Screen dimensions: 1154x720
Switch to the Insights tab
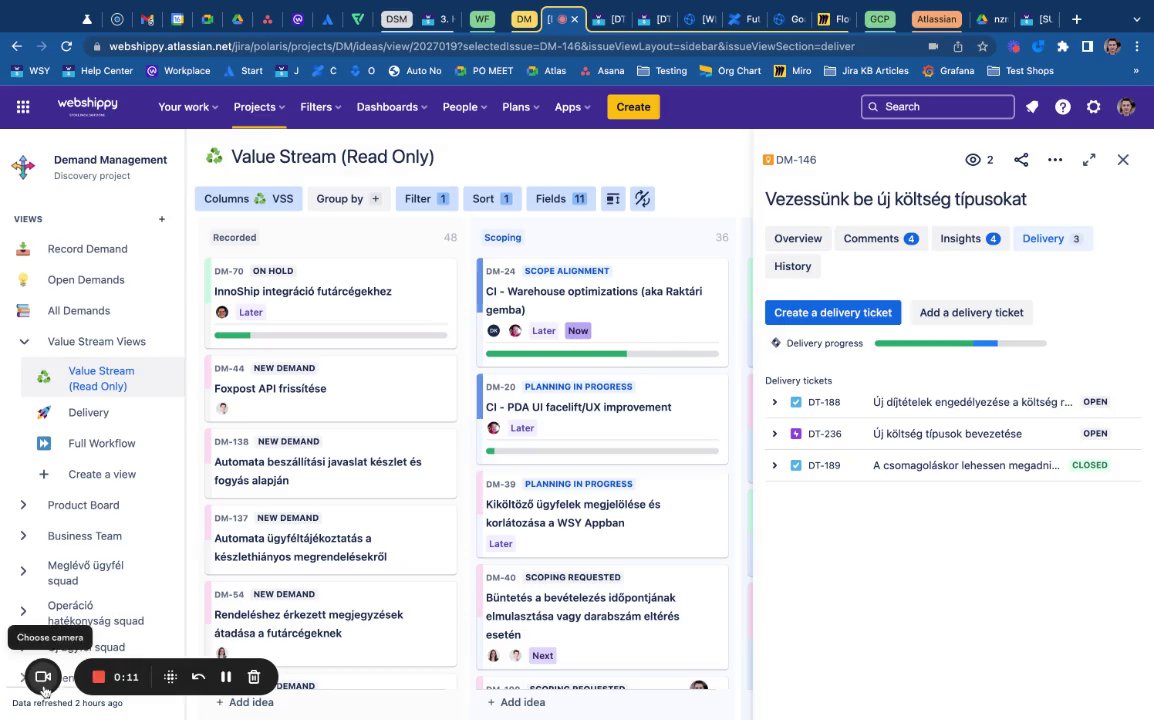tap(969, 239)
